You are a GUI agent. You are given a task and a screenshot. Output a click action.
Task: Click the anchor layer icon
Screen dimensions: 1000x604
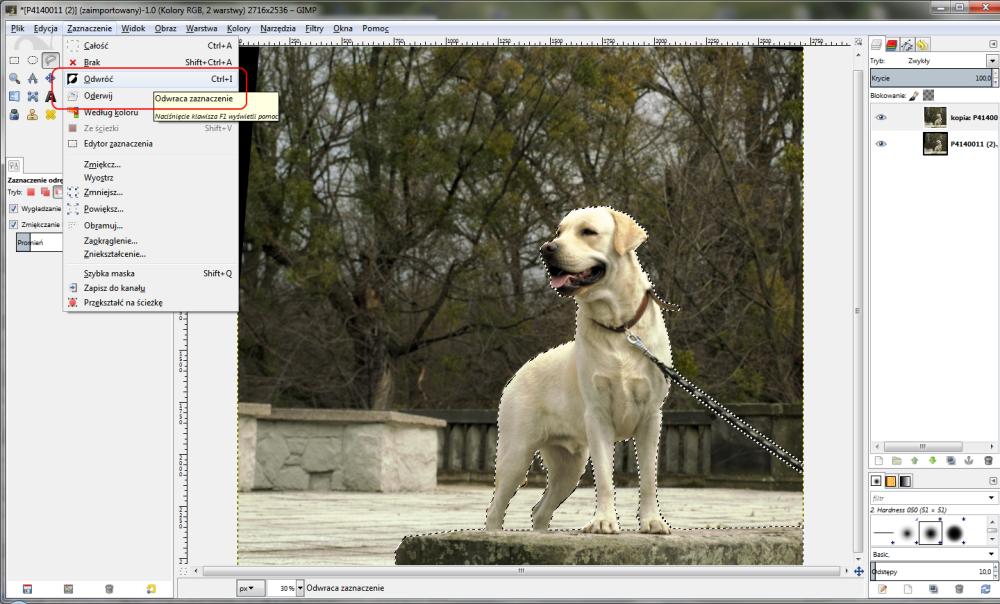[968, 460]
